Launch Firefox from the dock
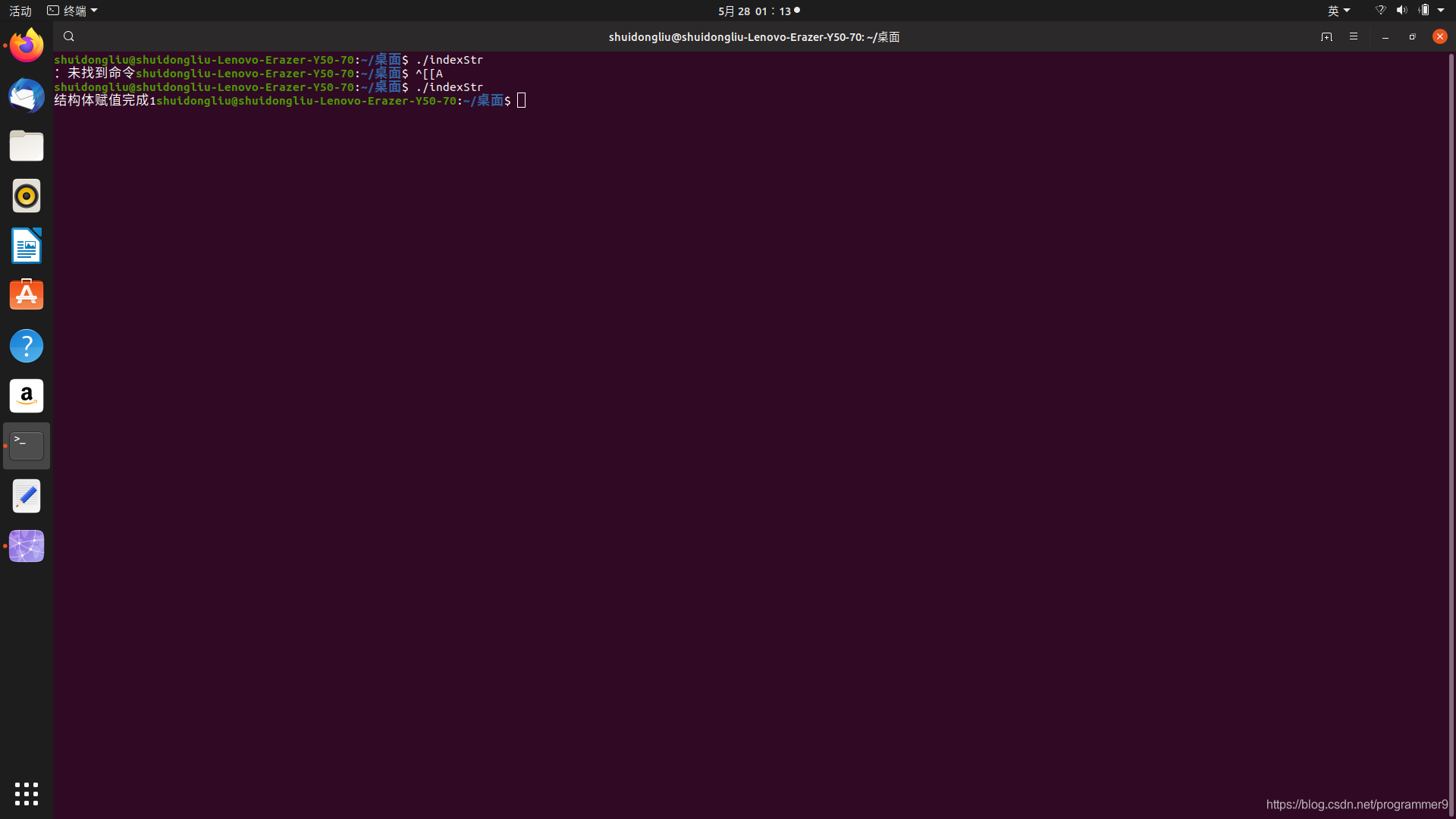Image resolution: width=1456 pixels, height=819 pixels. pos(27,45)
